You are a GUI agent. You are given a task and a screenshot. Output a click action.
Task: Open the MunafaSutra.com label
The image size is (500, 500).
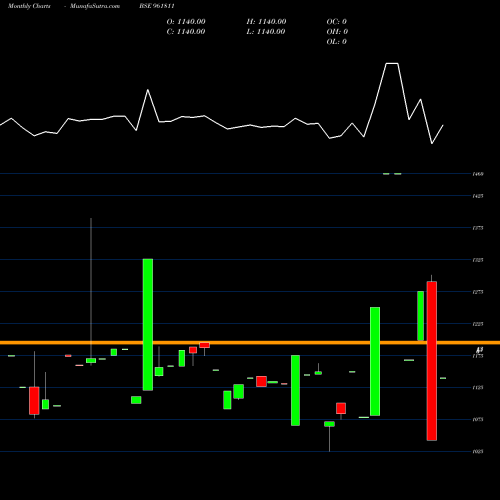pos(95,6)
